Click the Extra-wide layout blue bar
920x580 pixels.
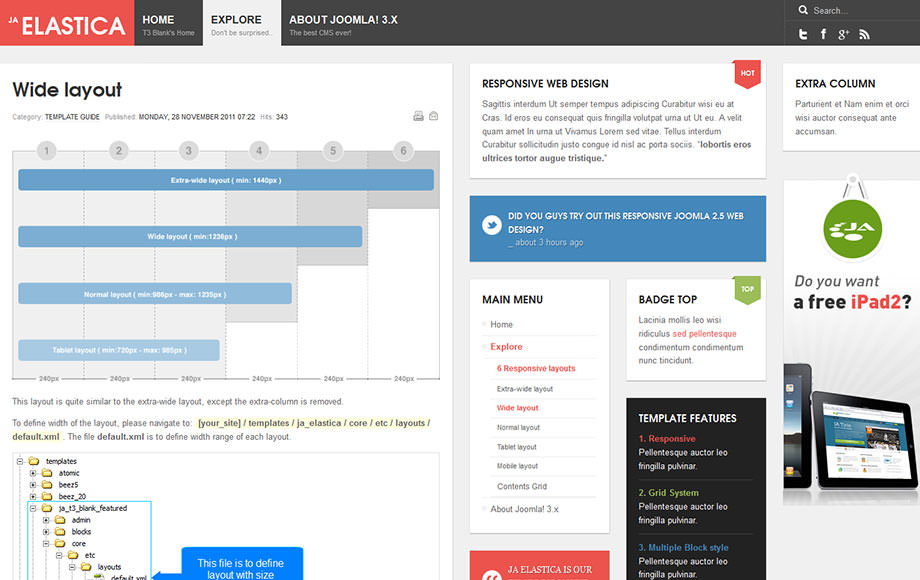pos(226,180)
